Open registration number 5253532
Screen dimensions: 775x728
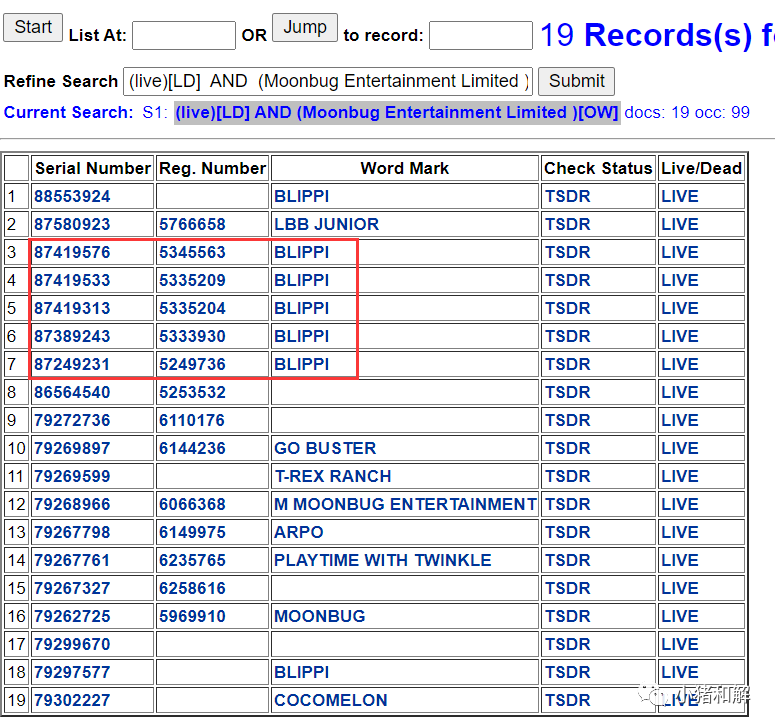click(x=192, y=392)
